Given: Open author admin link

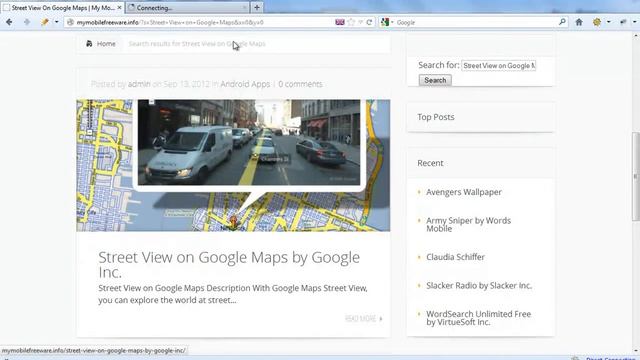Looking at the screenshot, I should coord(139,84).
